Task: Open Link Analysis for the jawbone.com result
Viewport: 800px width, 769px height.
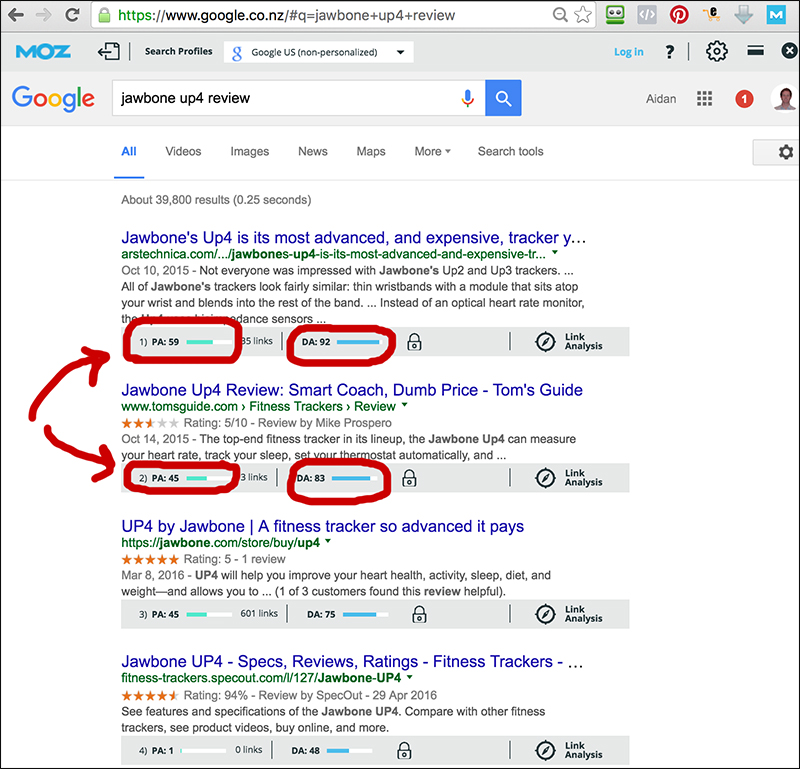Action: (x=569, y=614)
